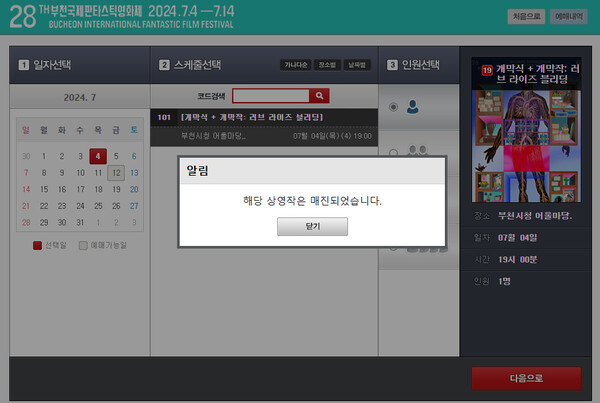600x403 pixels.
Task: Choose calendar date 26
Action: click(116, 206)
